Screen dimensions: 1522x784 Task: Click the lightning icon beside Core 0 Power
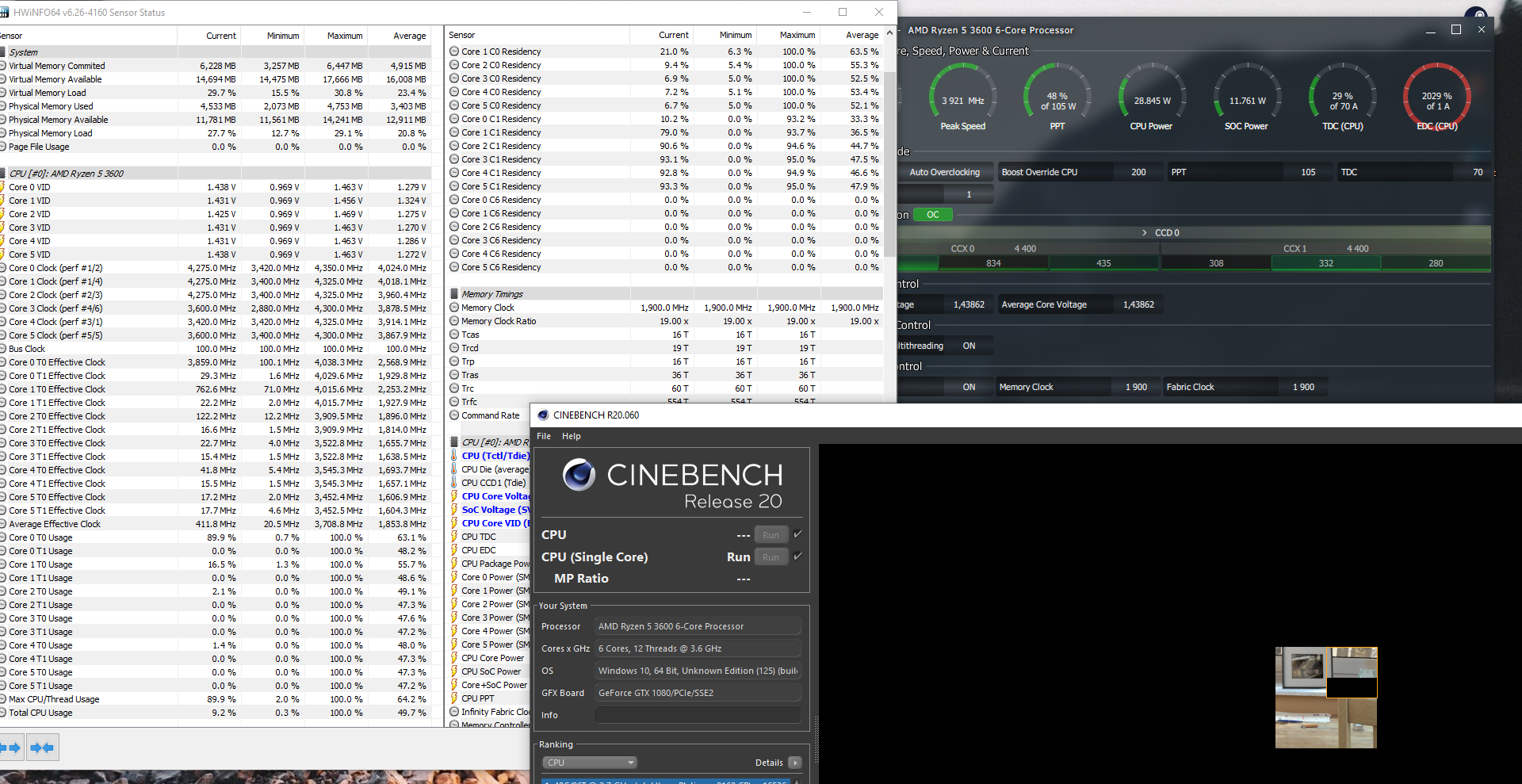[x=454, y=577]
